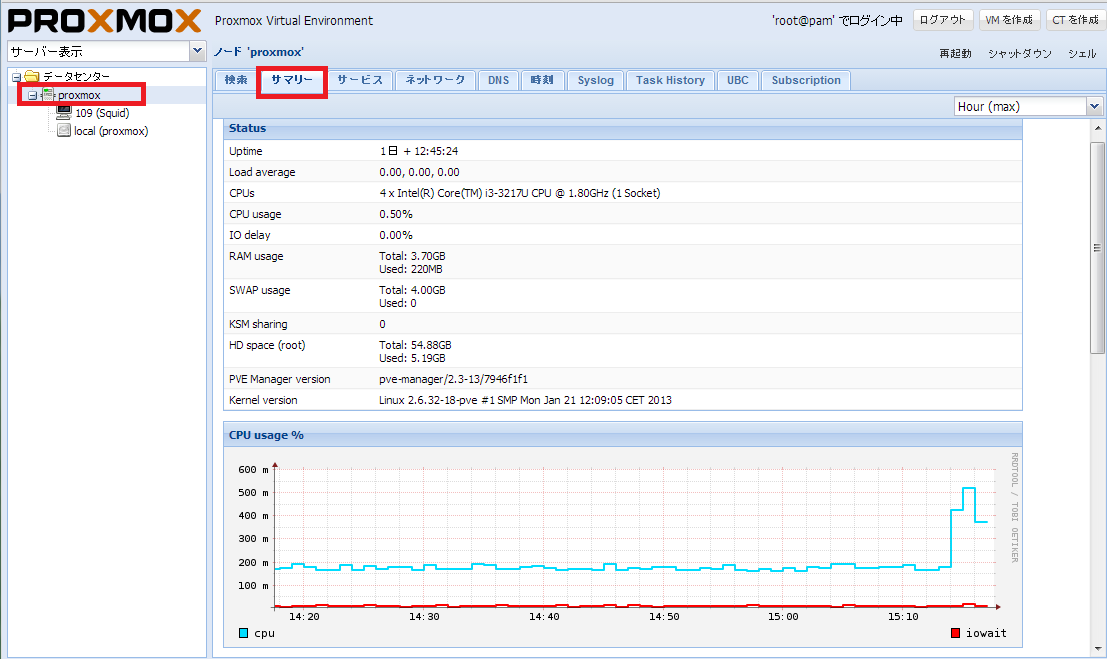Click the データセンター folder icon
This screenshot has width=1107, height=659.
coord(31,77)
